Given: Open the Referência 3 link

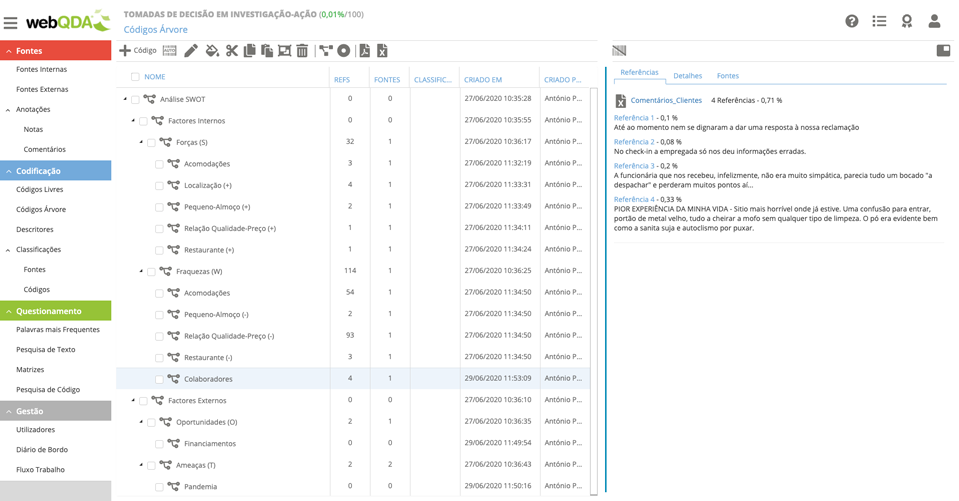Looking at the screenshot, I should click(634, 166).
